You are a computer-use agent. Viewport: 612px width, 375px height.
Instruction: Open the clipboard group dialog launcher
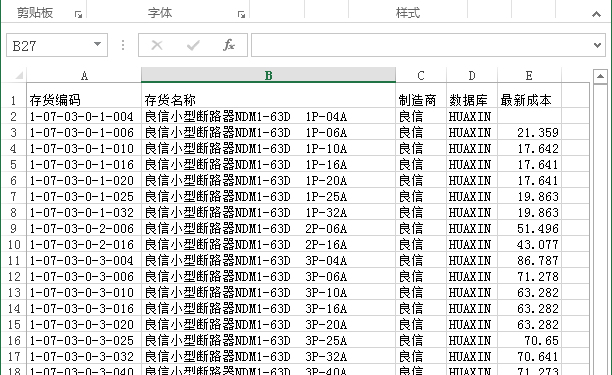[78, 14]
